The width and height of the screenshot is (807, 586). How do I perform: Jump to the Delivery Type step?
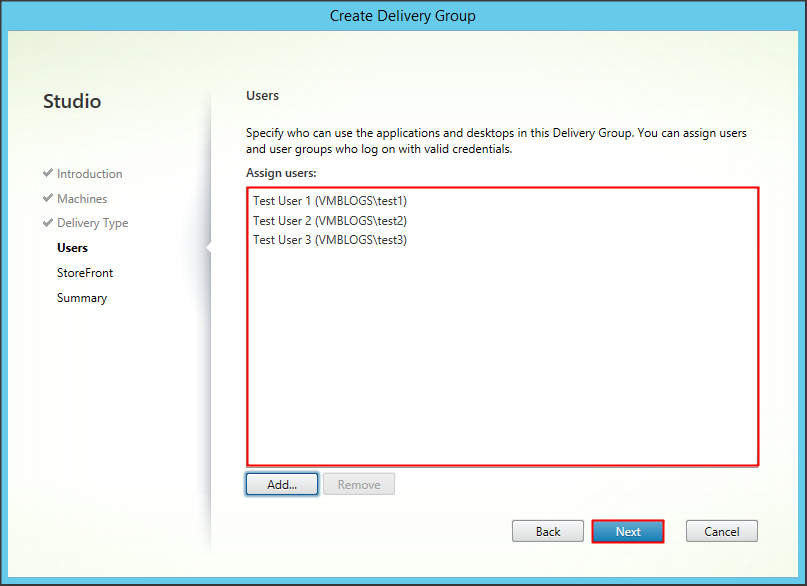[x=92, y=223]
